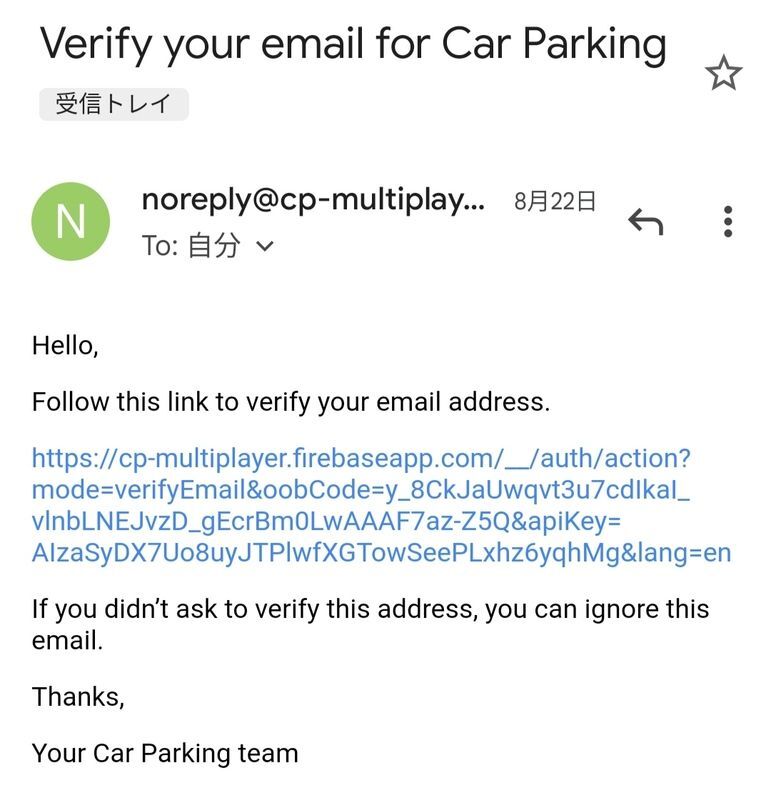Click the link line starting with vlnbLNEJvzD

[328, 521]
